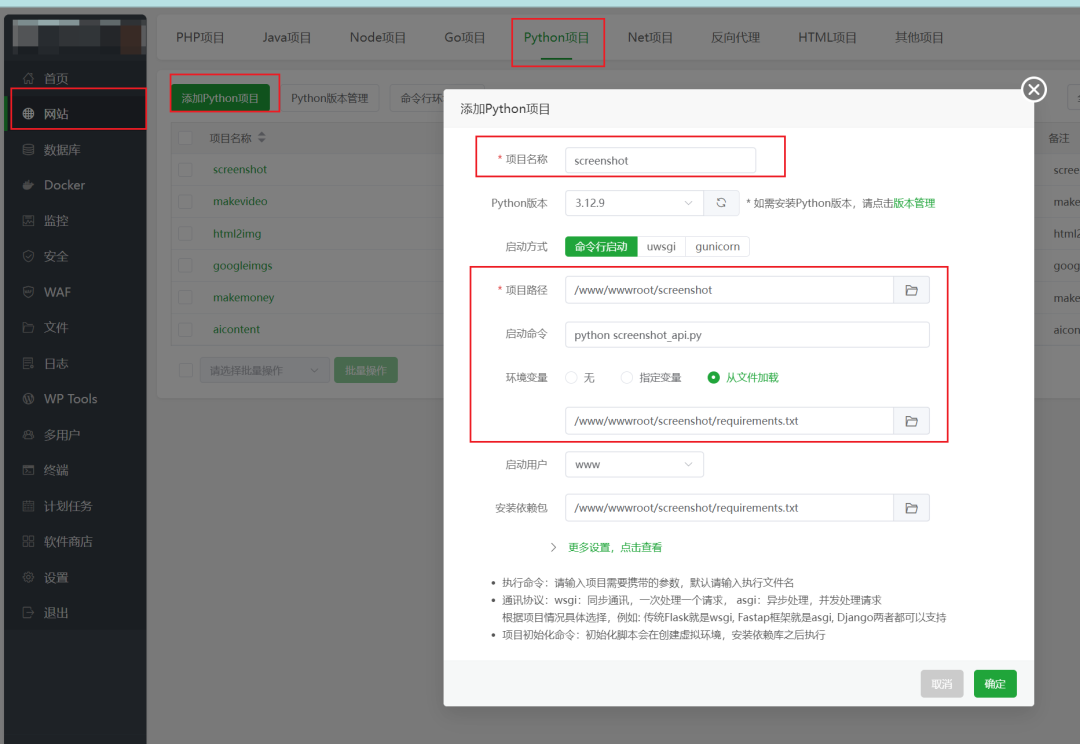The image size is (1080, 744).
Task: Expand the 启动用户 www dropdown
Action: (634, 464)
